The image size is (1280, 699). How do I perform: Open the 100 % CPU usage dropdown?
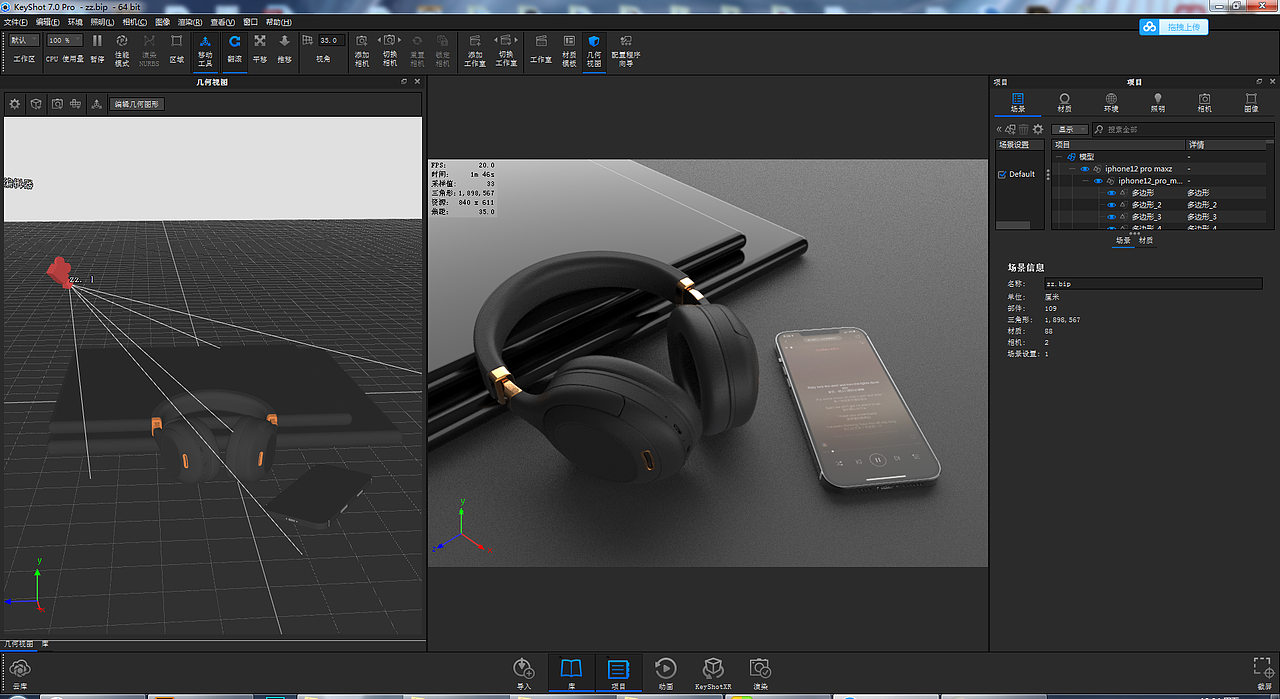65,40
